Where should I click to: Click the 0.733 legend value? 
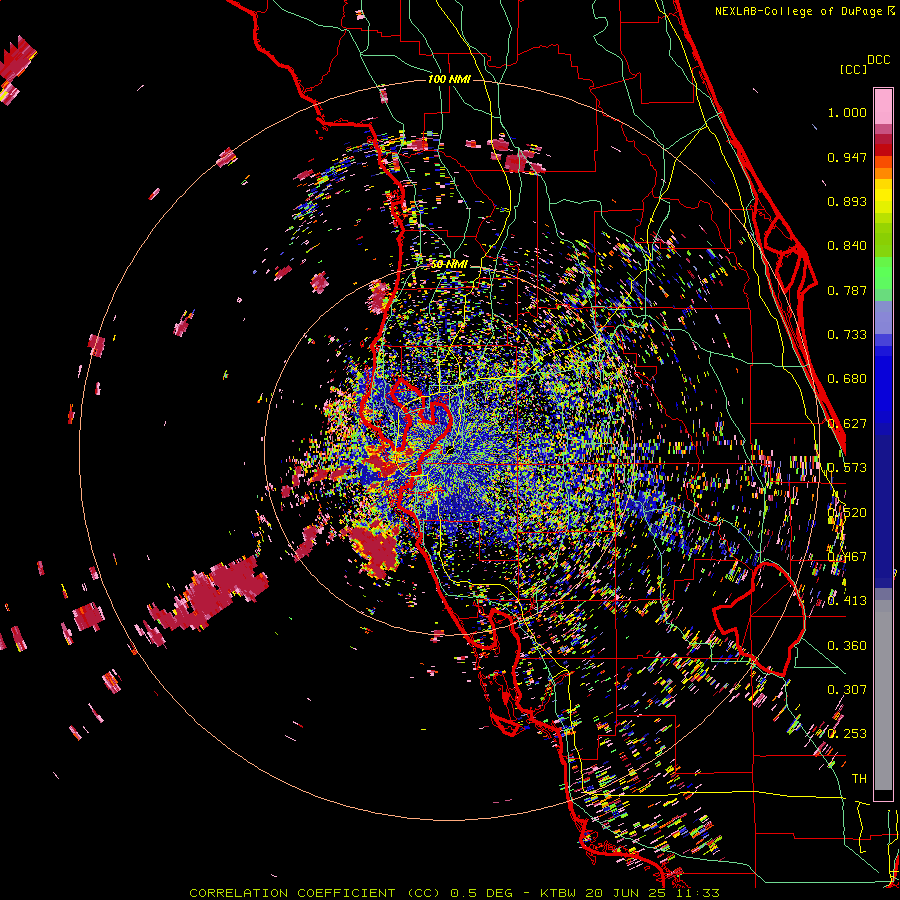[847, 335]
